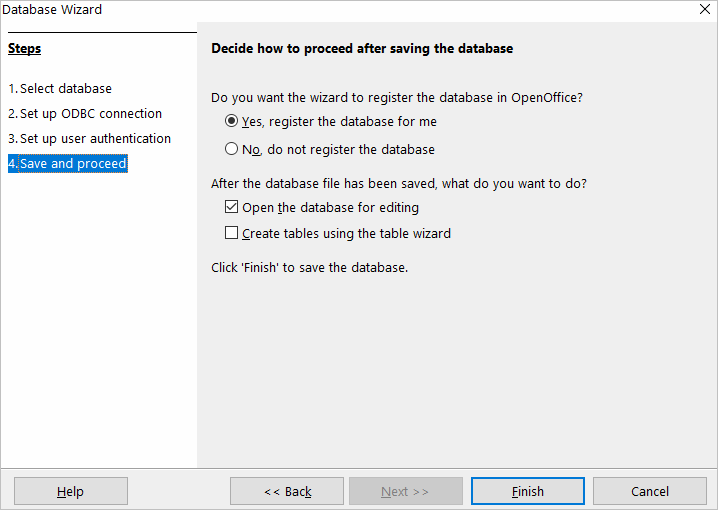
Task: Click the underlined Steps heading
Action: click(x=25, y=48)
